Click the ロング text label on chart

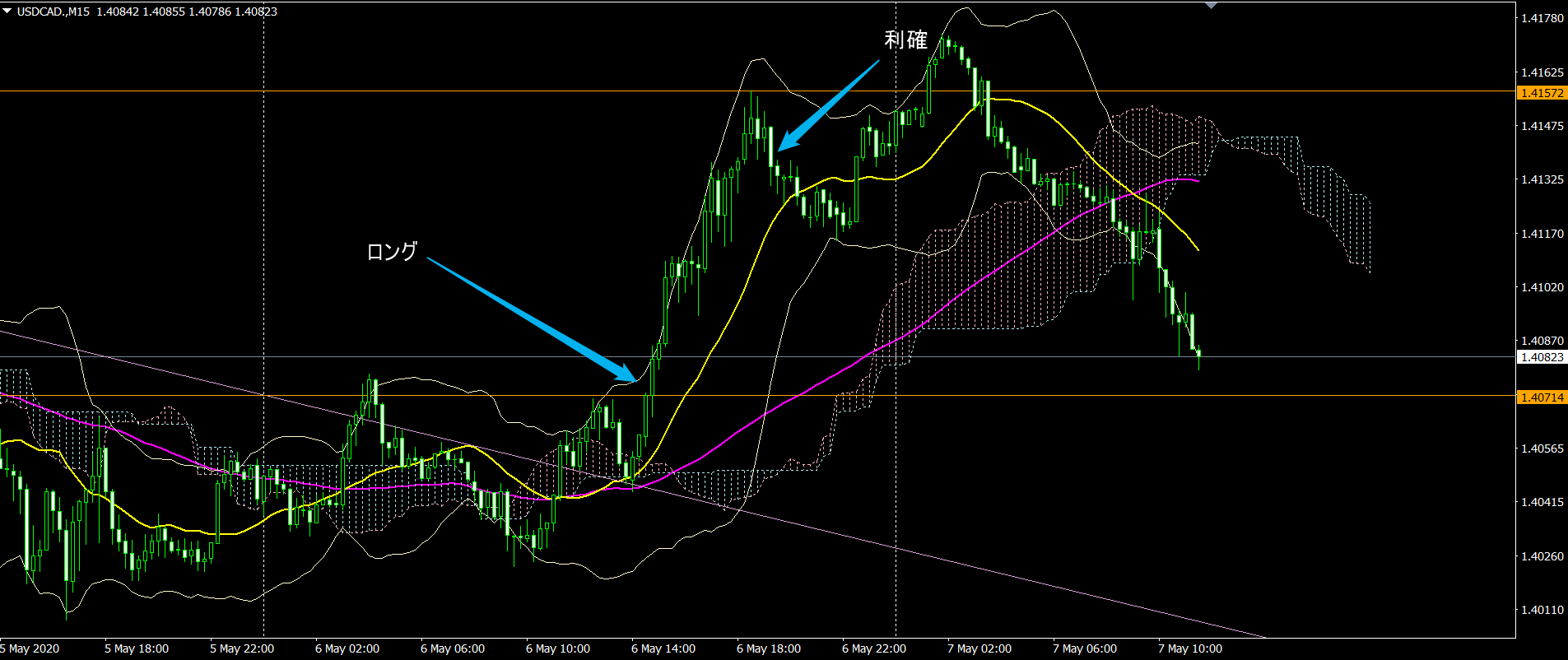(x=392, y=251)
